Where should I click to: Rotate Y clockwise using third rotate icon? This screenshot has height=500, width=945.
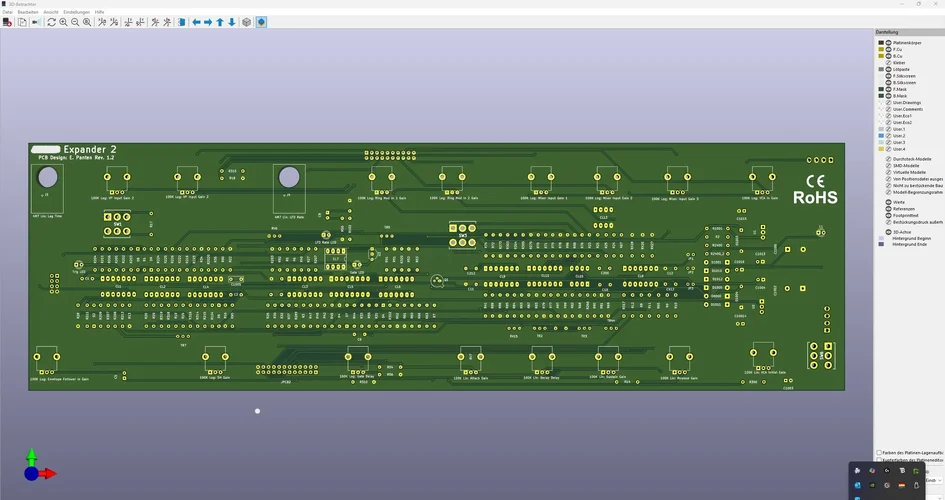128,22
